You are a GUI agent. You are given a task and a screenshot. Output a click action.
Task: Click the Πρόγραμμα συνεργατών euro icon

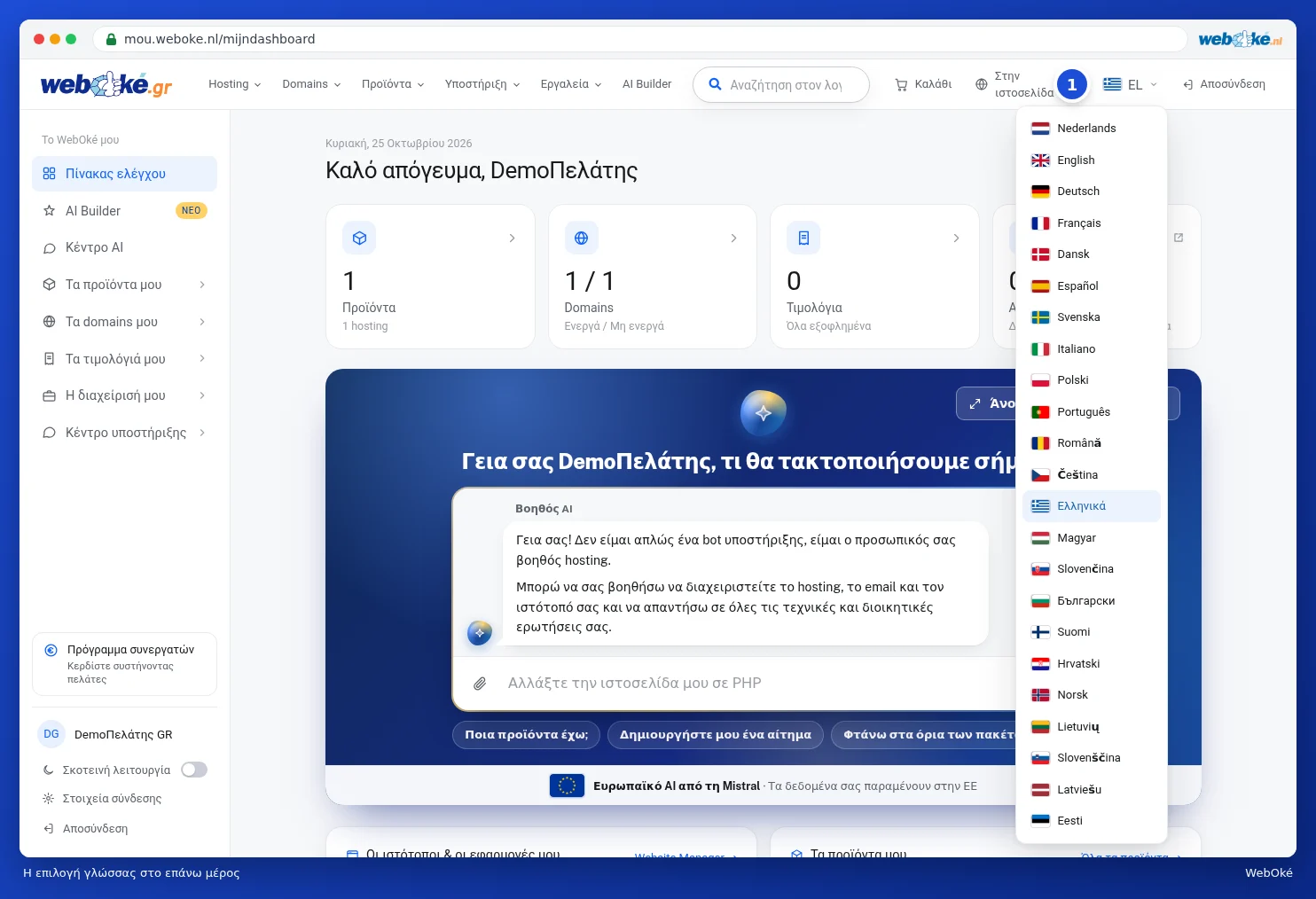click(51, 650)
